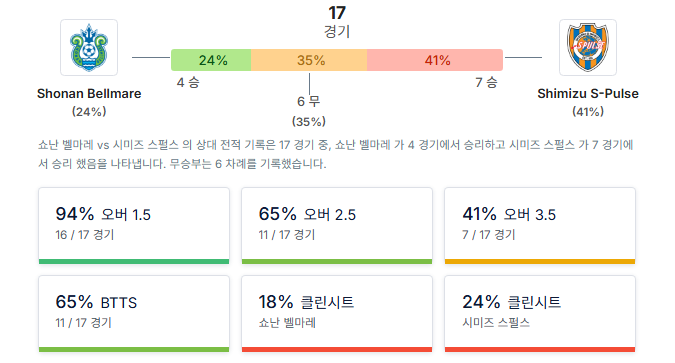Click the head-to-head summary paragraph text

[x=336, y=154]
